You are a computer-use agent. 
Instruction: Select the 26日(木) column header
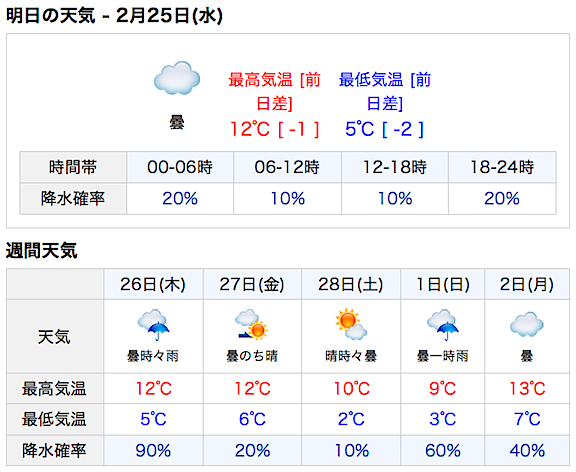tap(153, 284)
